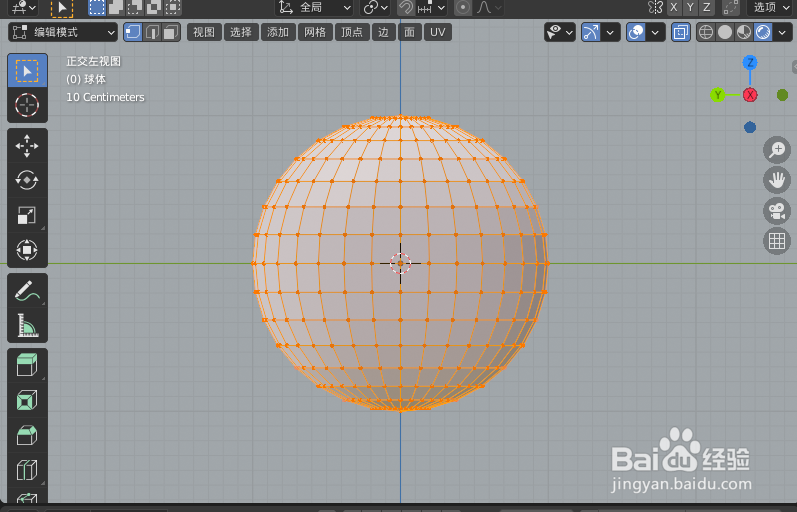The height and width of the screenshot is (512, 797).
Task: Click the dark green negative Y gizmo ball
Action: [x=782, y=95]
